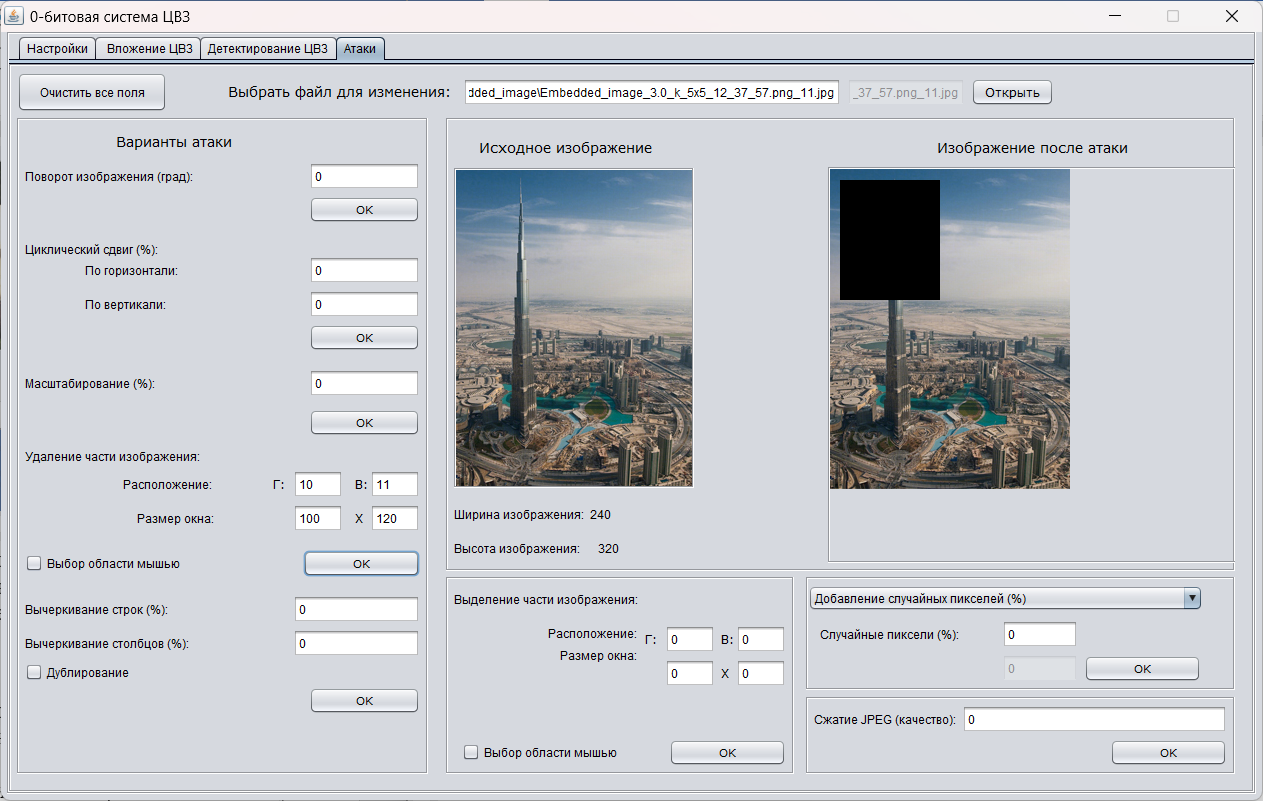
Task: Click the Сжатие JPEG quality field
Action: click(x=1094, y=719)
